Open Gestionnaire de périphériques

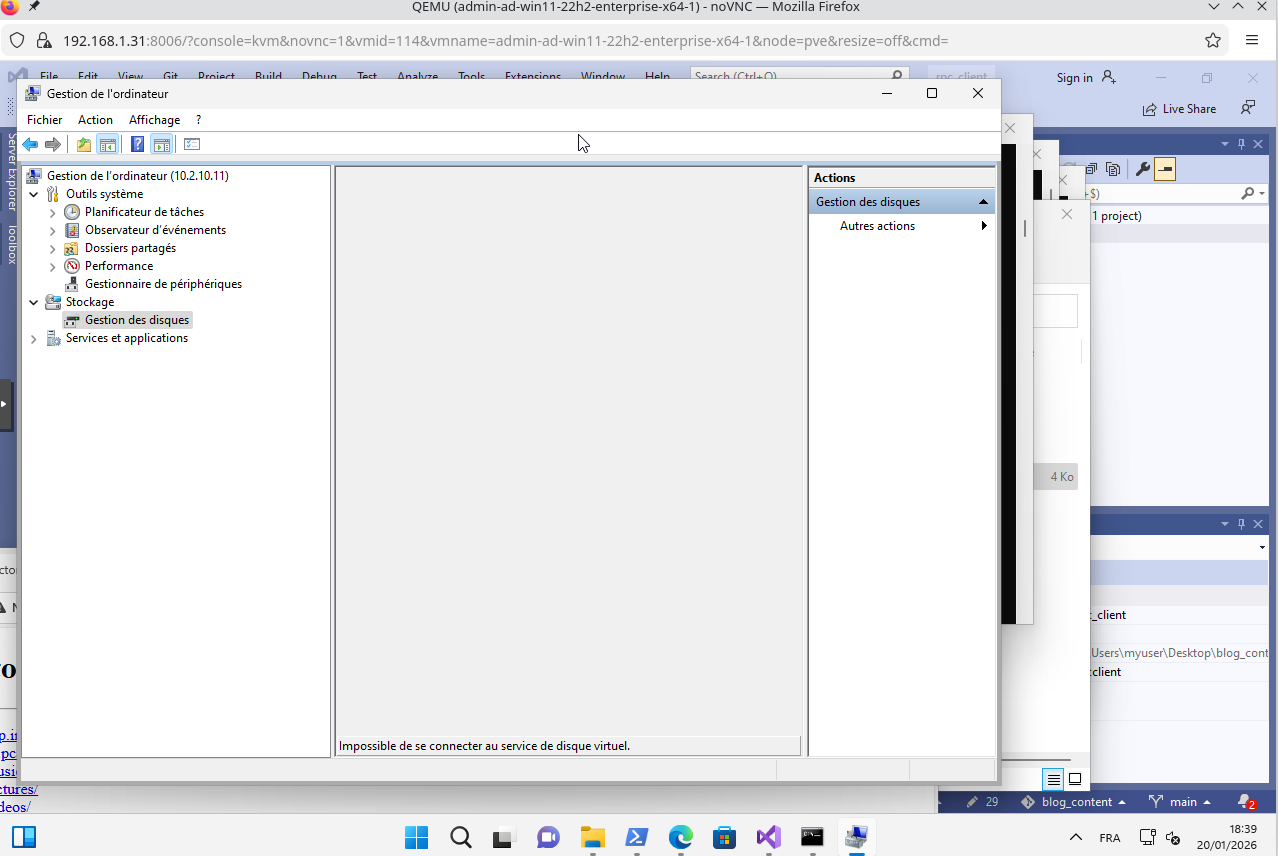click(x=163, y=284)
